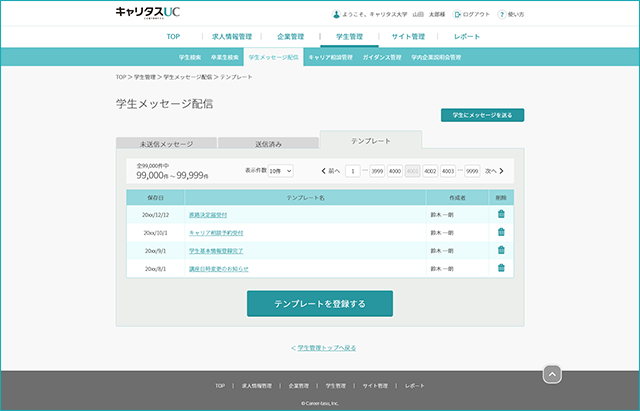Click trash icon for 講座日時変更のお知らせ row

tap(501, 268)
